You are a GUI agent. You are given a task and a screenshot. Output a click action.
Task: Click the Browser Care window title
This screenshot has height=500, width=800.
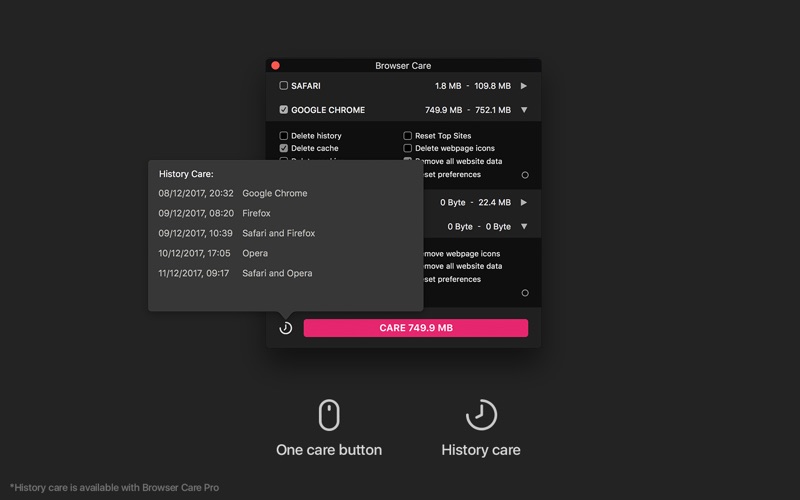click(403, 65)
